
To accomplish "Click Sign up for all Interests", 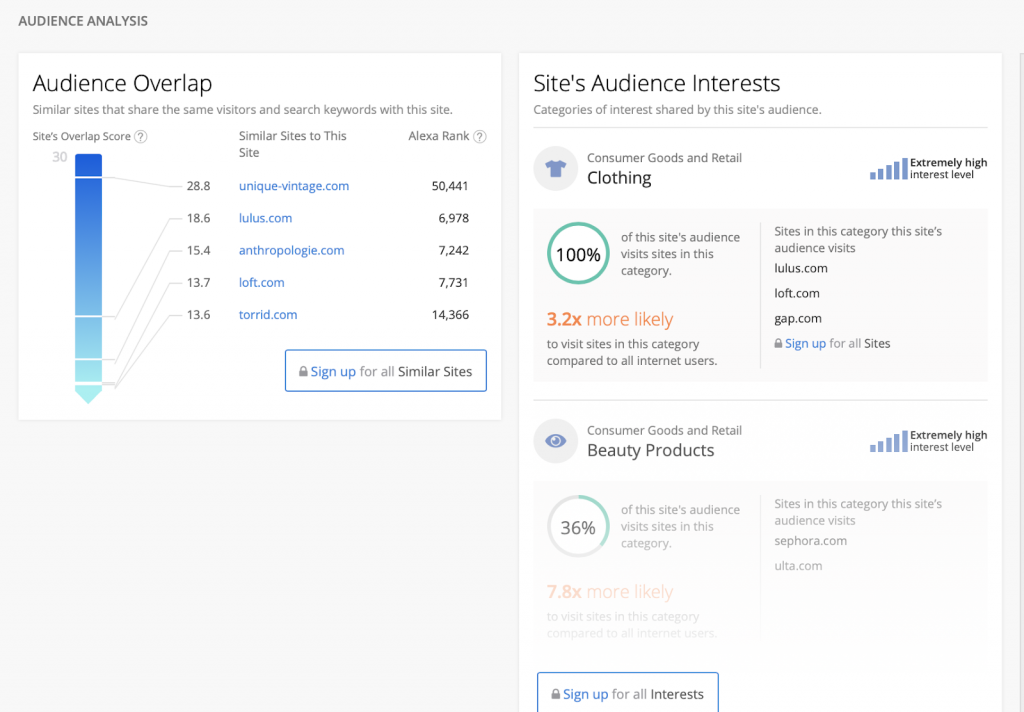I will (627, 693).
